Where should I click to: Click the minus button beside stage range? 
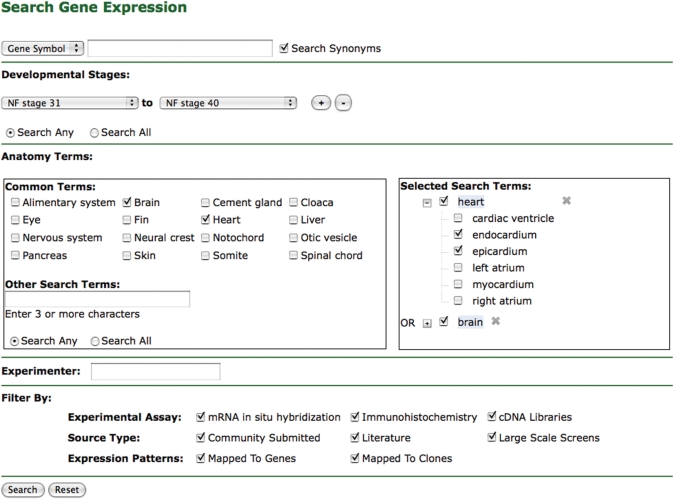pyautogui.click(x=343, y=103)
